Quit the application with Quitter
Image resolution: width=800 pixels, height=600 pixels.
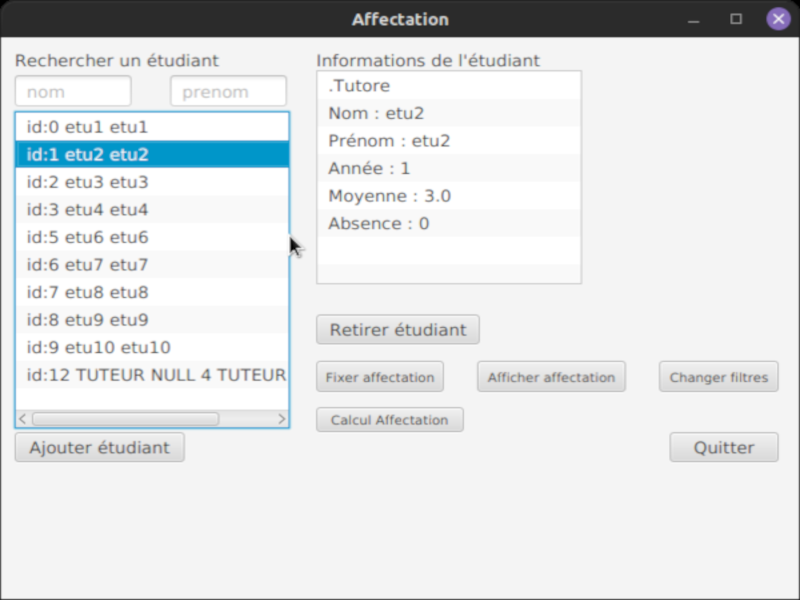click(724, 447)
